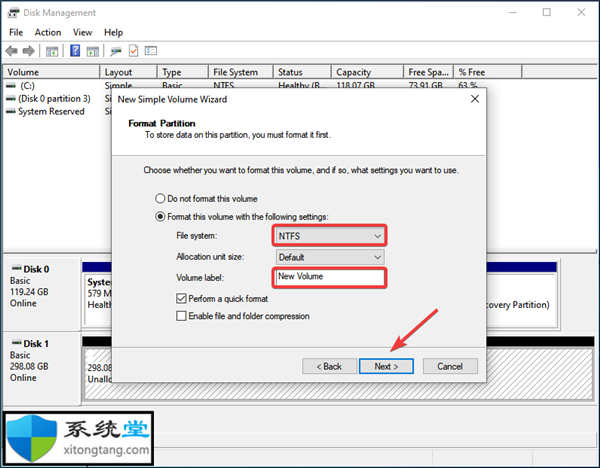Select the (Disk 0 partition 3) drive icon
This screenshot has height=468, width=600.
[11, 99]
